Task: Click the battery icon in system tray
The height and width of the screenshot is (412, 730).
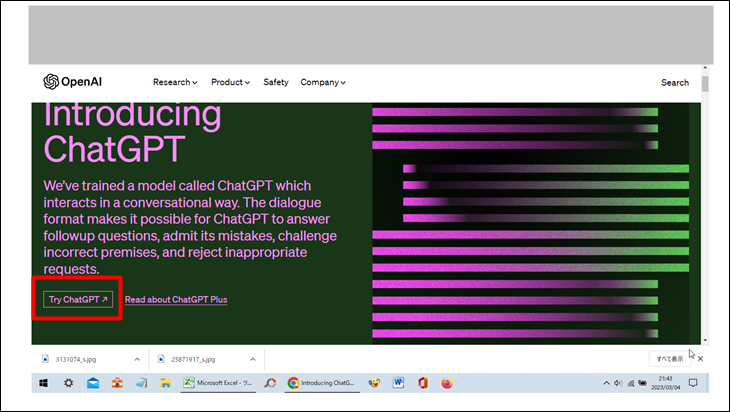Action: 642,383
